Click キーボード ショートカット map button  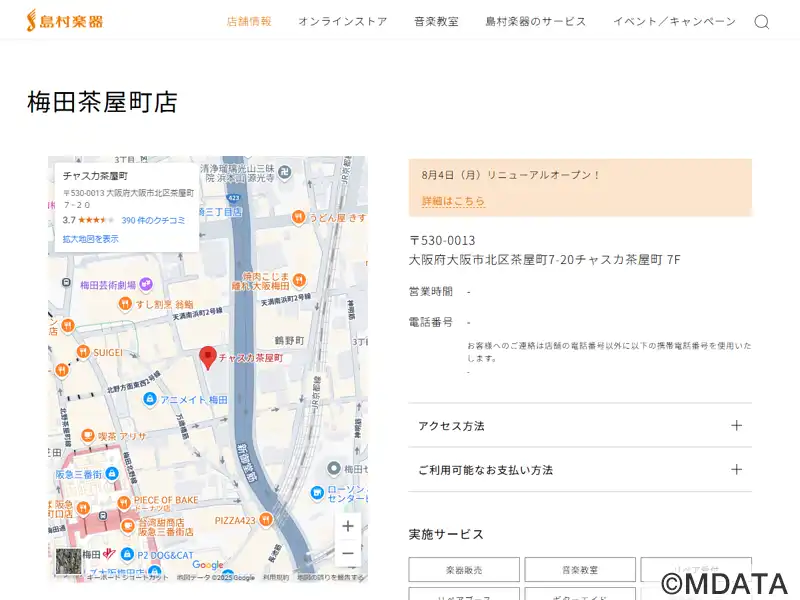(x=128, y=578)
